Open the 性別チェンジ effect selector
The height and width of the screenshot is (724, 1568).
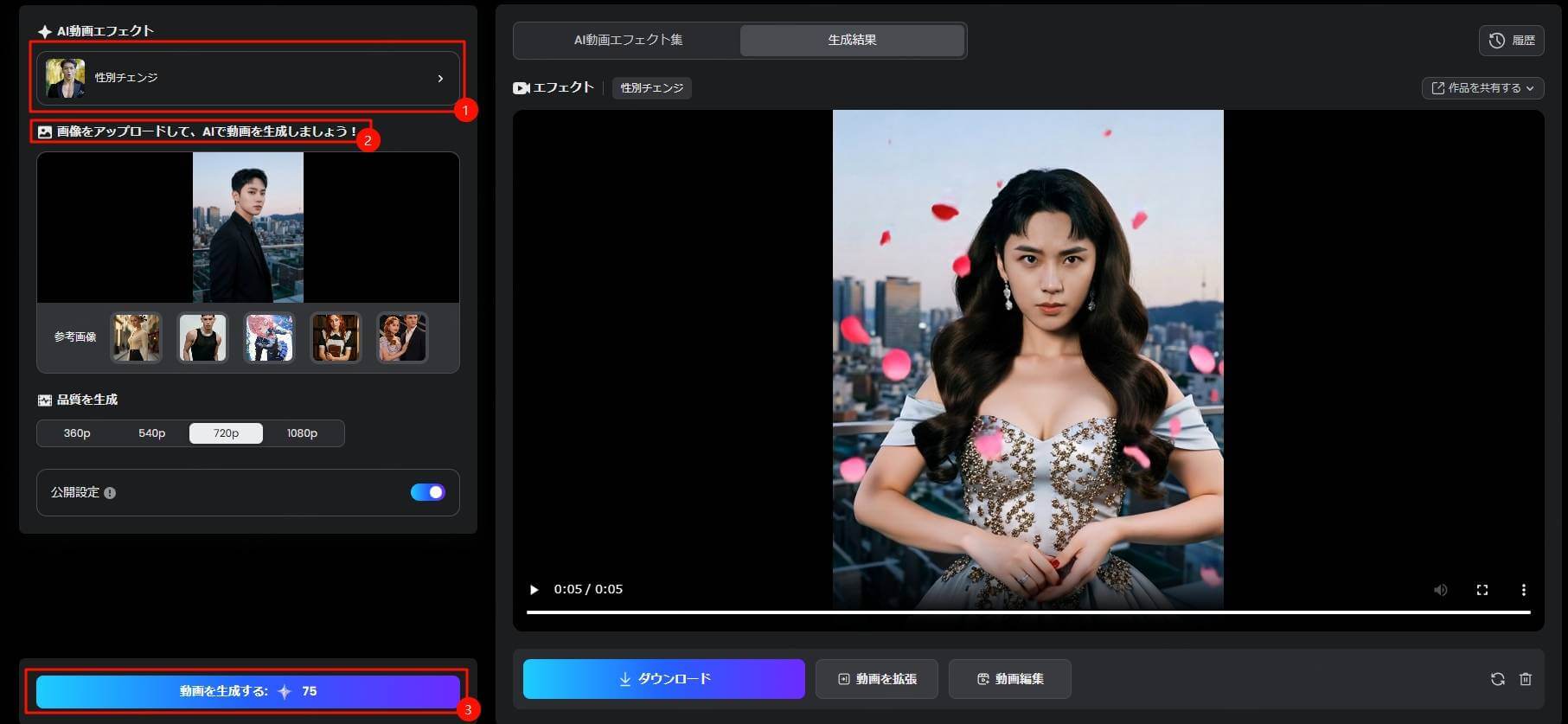247,78
